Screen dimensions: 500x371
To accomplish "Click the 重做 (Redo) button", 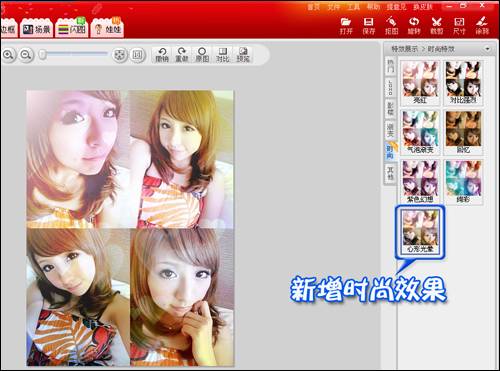I will click(182, 55).
